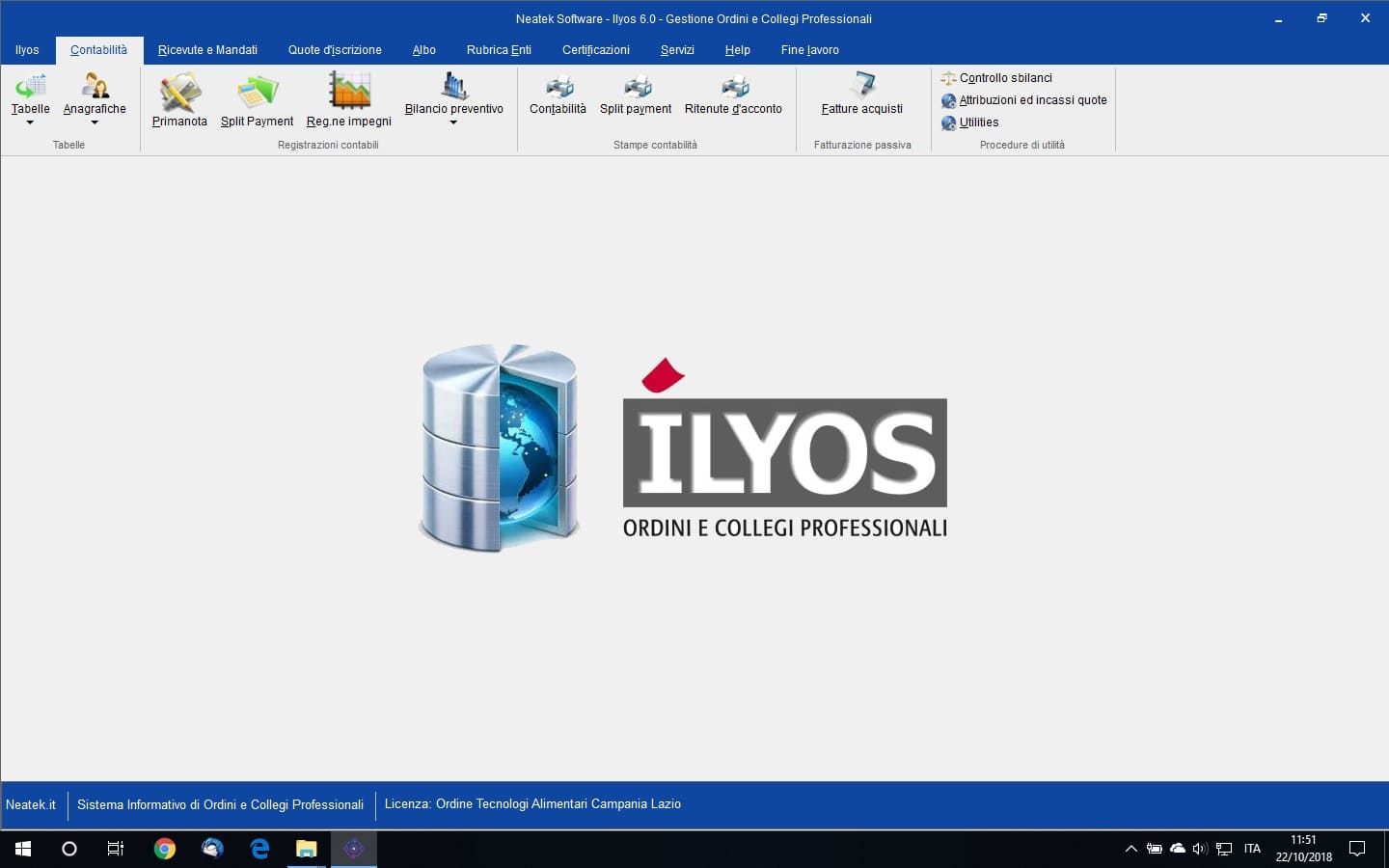
Task: Print Split payment report
Action: coord(636,95)
